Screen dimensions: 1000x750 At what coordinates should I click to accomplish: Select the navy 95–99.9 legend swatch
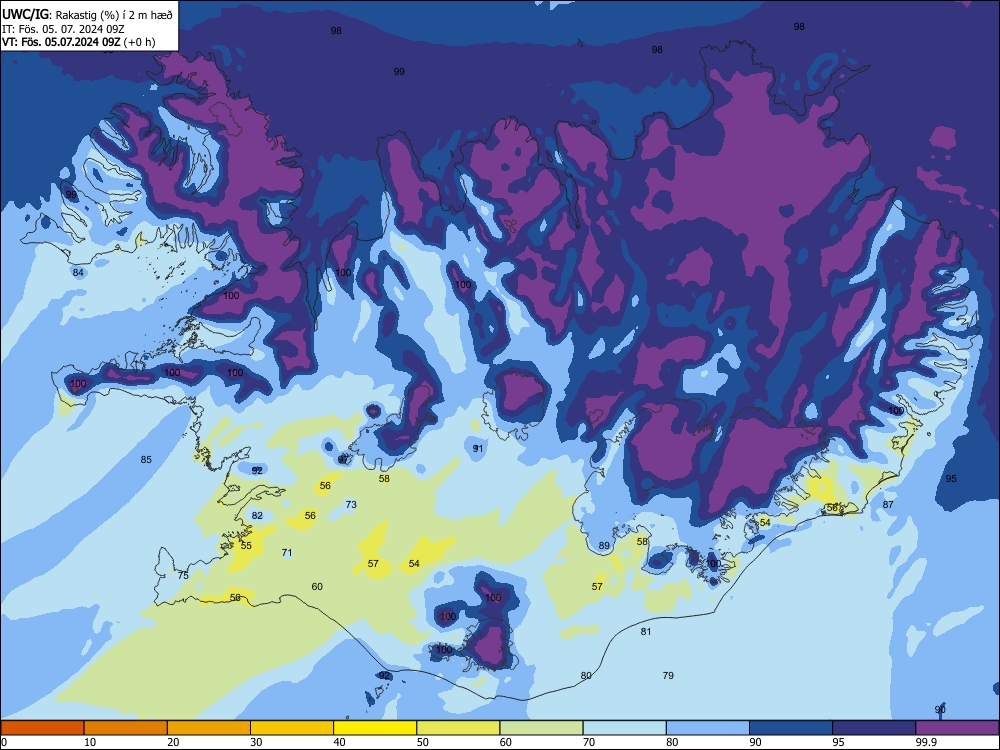tap(874, 728)
